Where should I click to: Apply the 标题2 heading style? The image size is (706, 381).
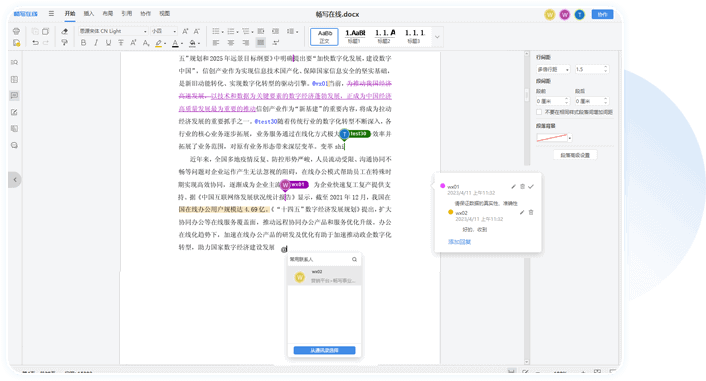[385, 36]
